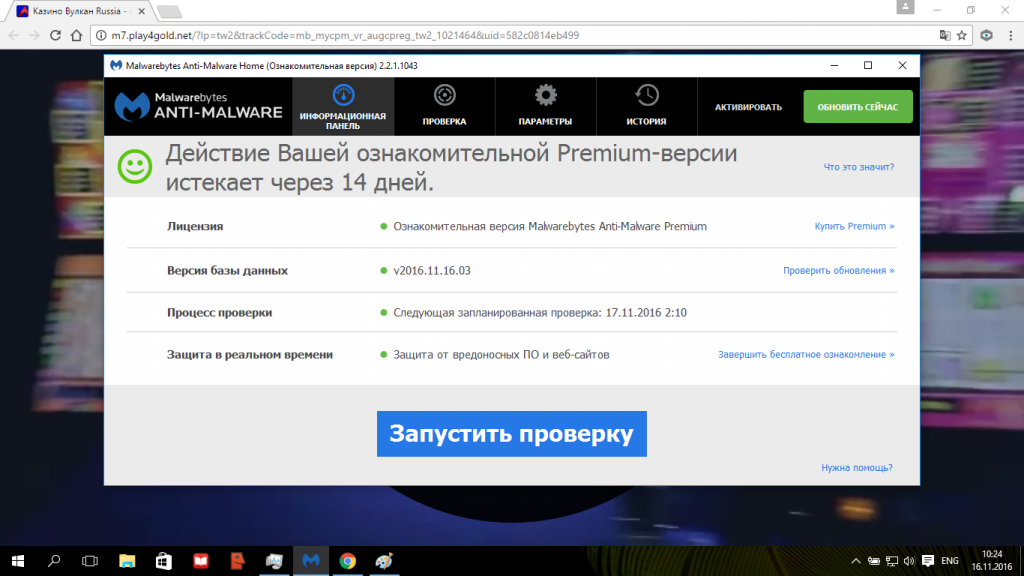Bookmark this page with the star icon

[962, 35]
